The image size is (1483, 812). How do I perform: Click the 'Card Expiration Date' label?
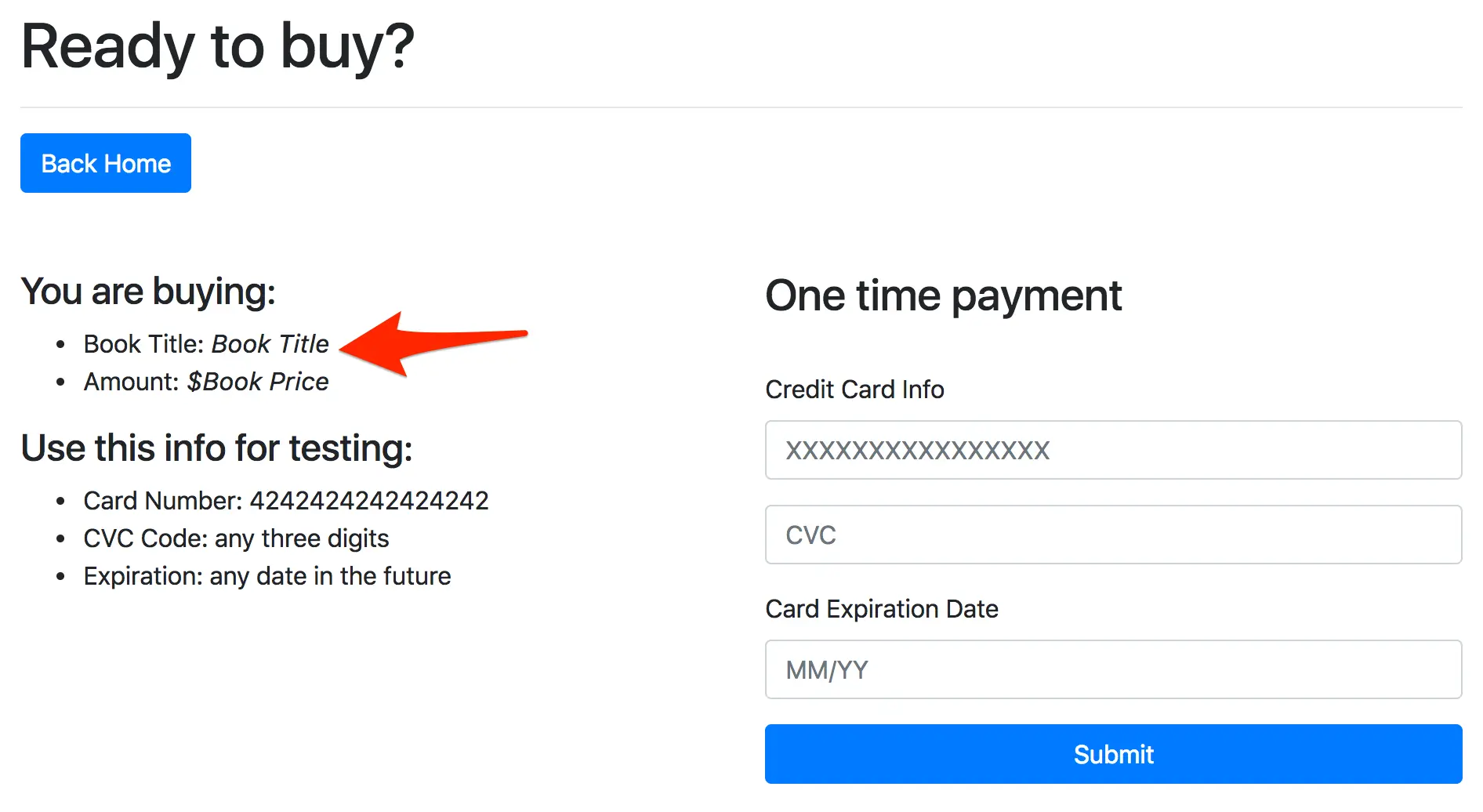coord(882,609)
